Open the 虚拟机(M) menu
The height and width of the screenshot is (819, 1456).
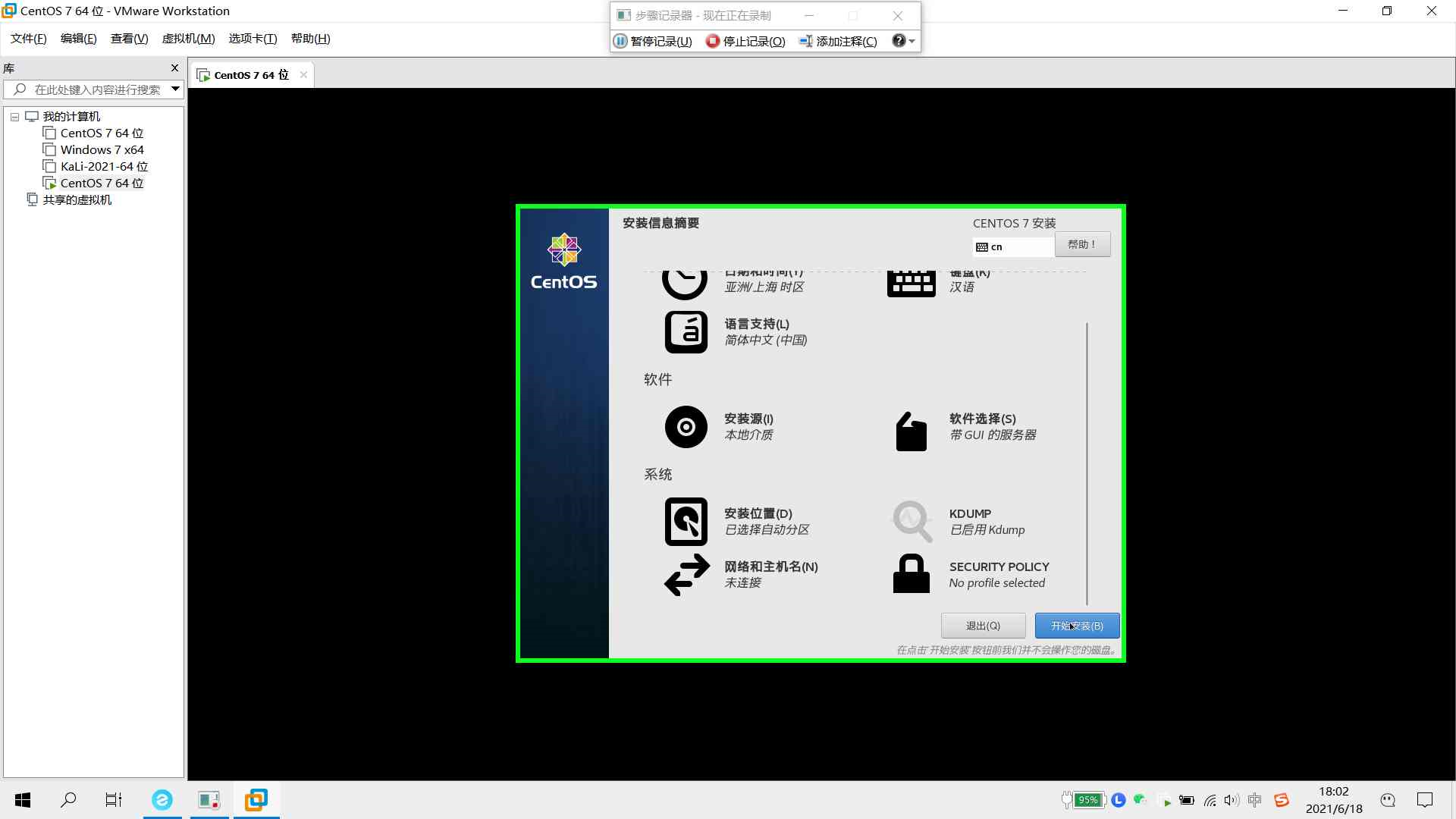[x=188, y=39]
